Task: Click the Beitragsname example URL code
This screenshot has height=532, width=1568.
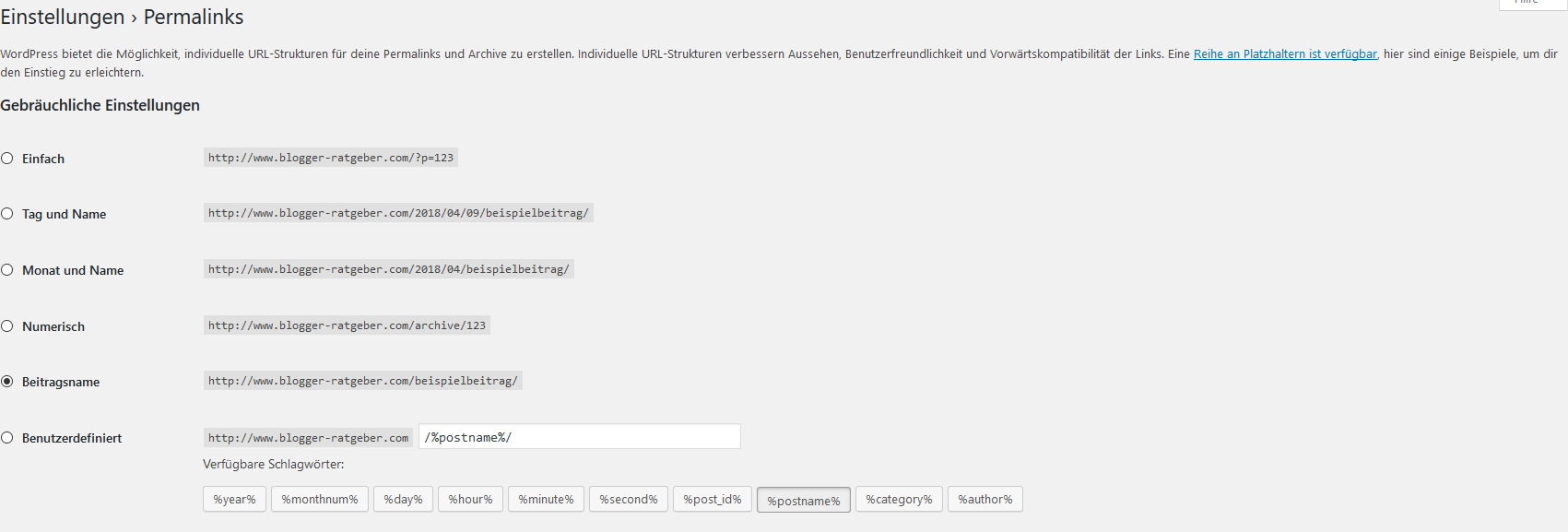Action: [x=363, y=381]
